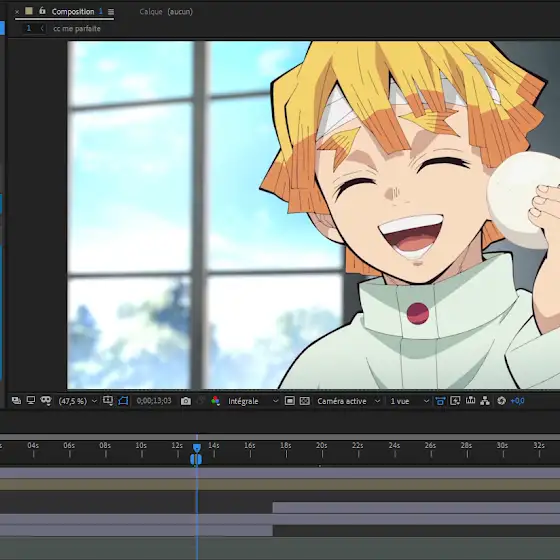Screen dimensions: 560x560
Task: Toggle the region of interest icon
Action: pos(123,401)
